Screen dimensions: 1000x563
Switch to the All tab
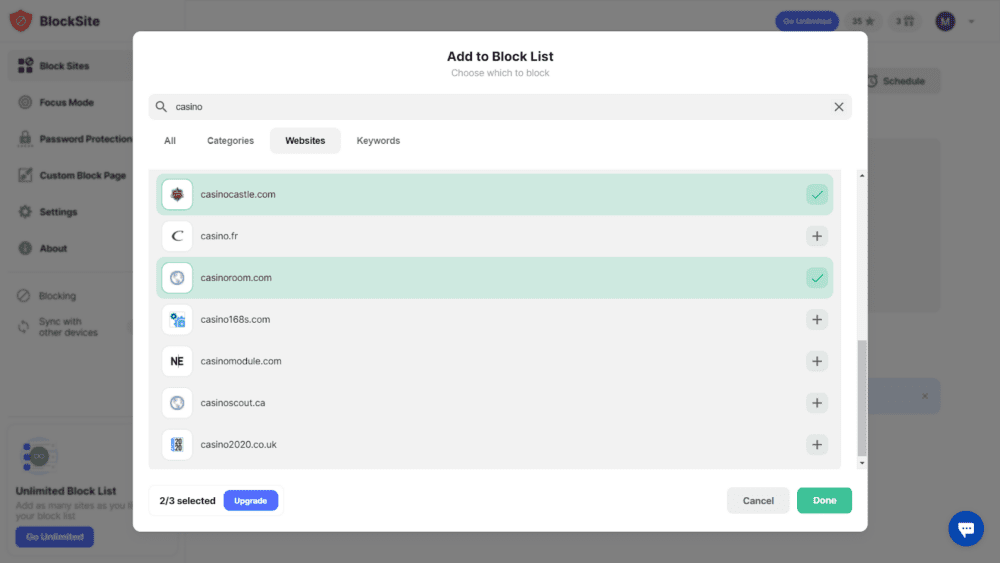pos(170,140)
